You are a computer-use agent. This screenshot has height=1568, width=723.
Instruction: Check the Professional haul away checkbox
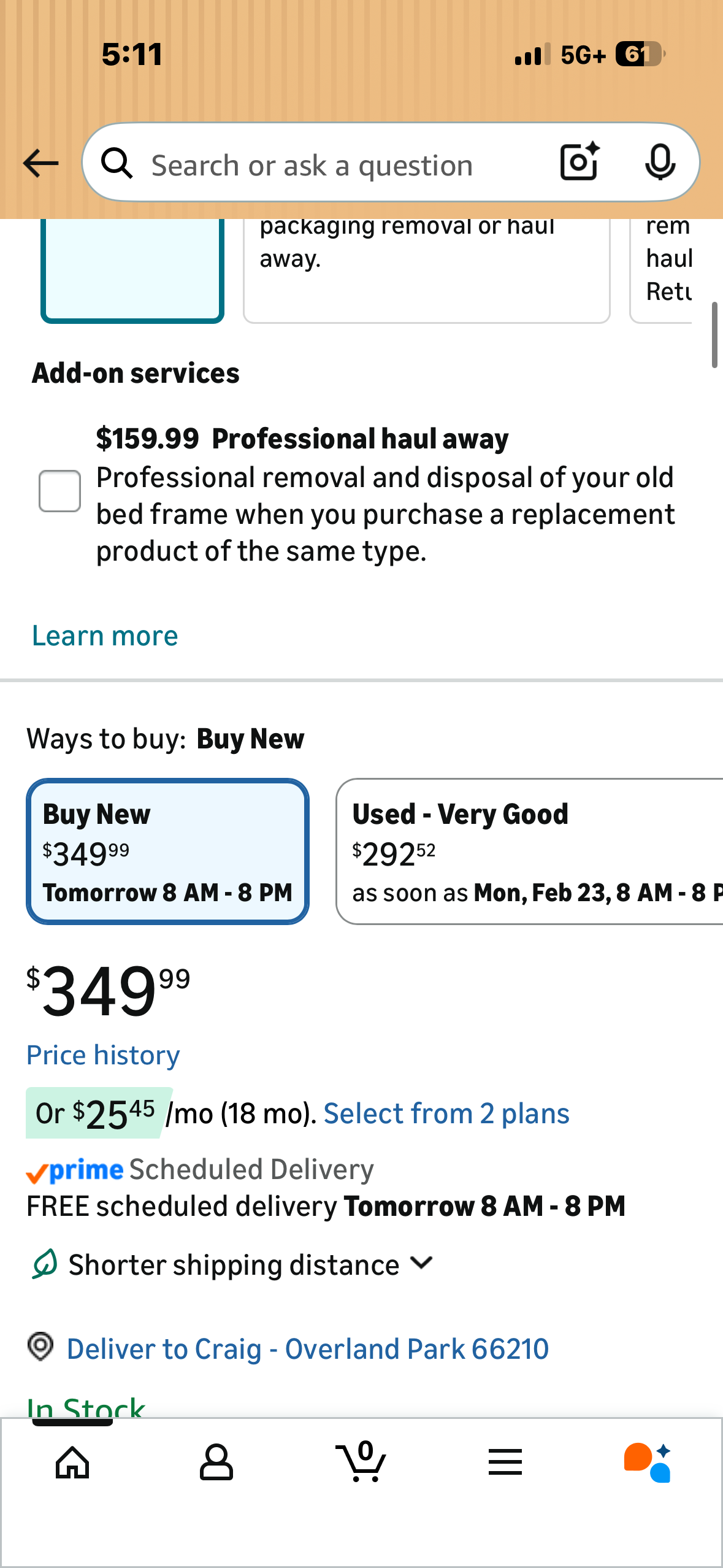(x=59, y=491)
